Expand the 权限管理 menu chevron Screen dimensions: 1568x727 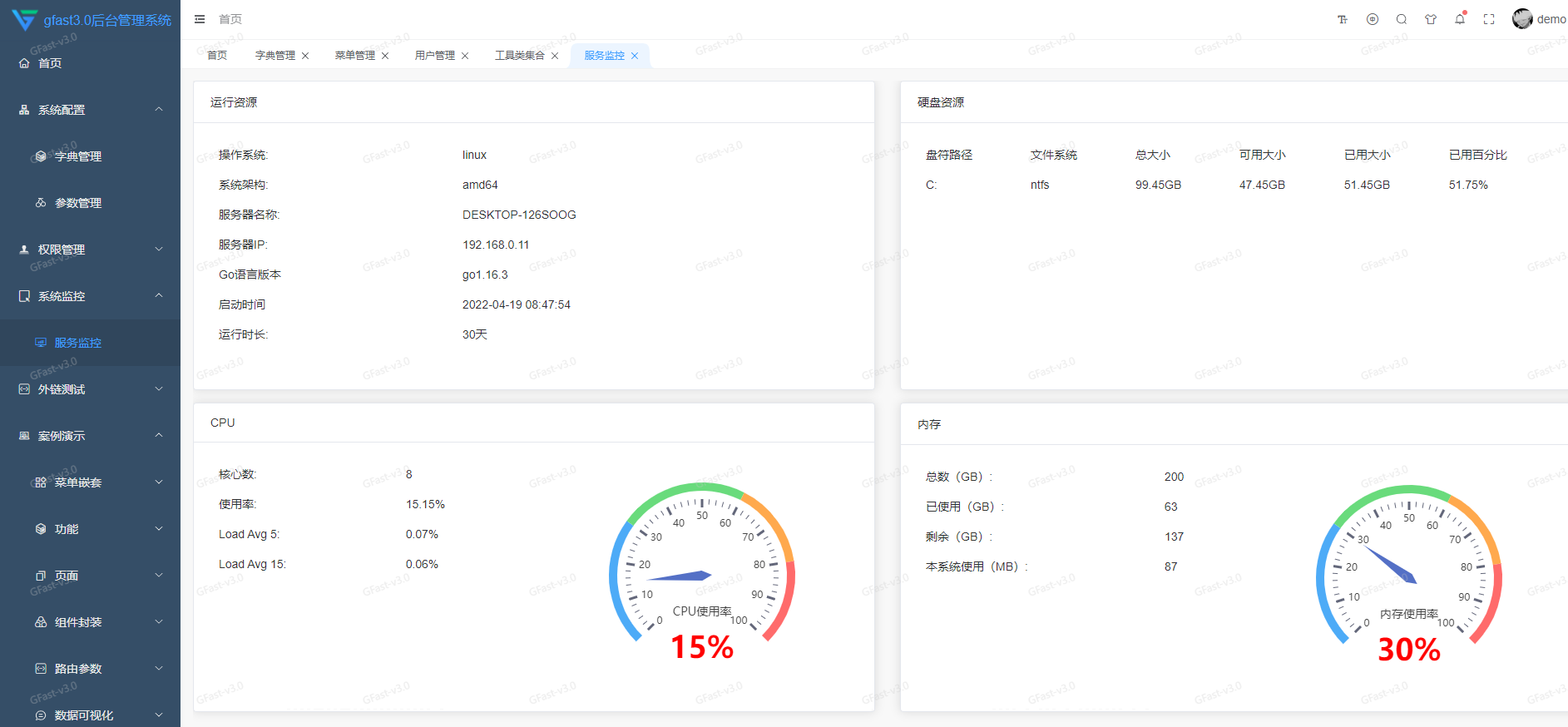159,249
